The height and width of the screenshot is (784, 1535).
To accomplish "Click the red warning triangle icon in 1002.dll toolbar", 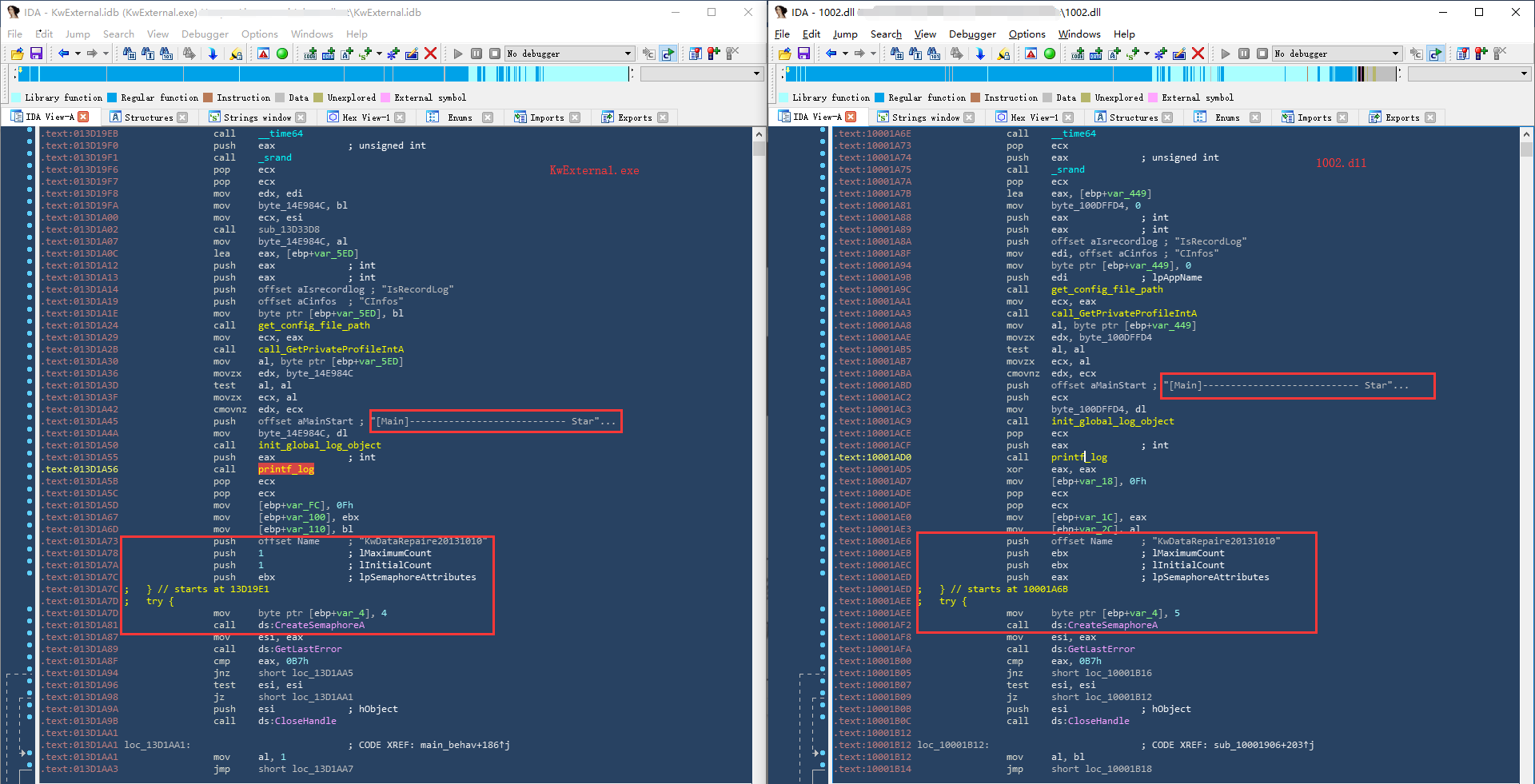I will pos(1031,54).
